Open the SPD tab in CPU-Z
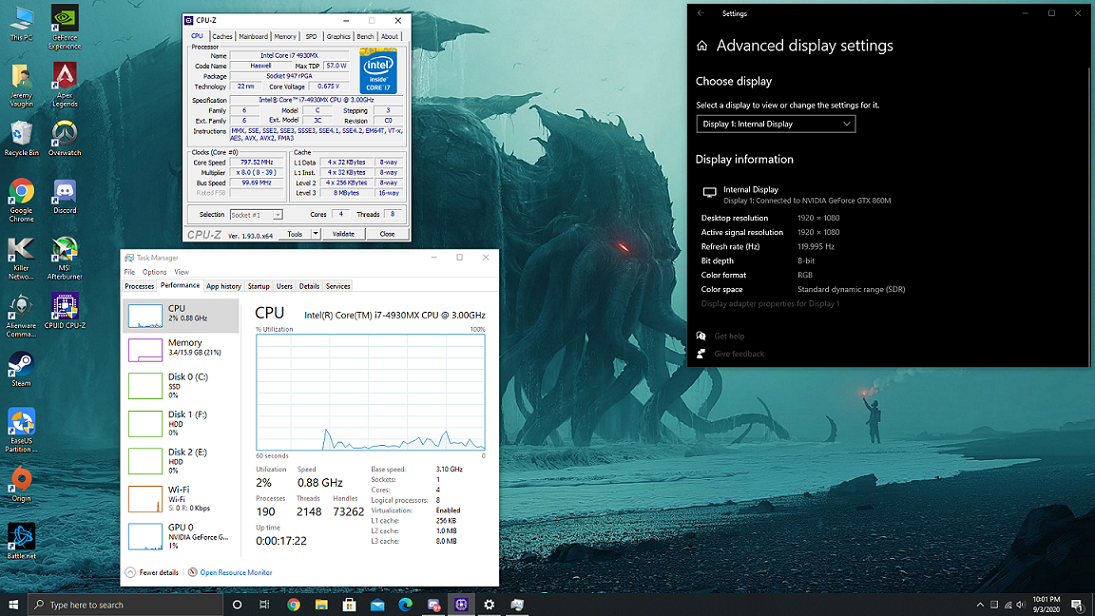The height and width of the screenshot is (616, 1095). click(x=311, y=36)
